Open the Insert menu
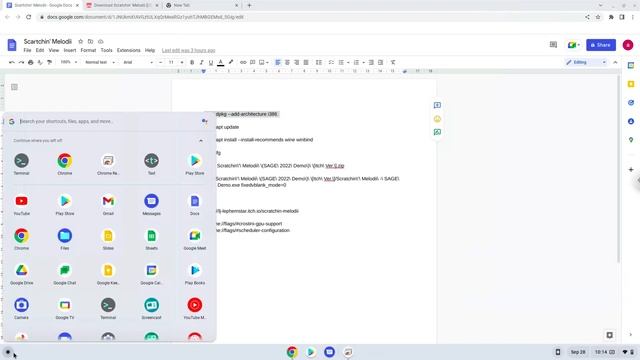 tap(70, 50)
